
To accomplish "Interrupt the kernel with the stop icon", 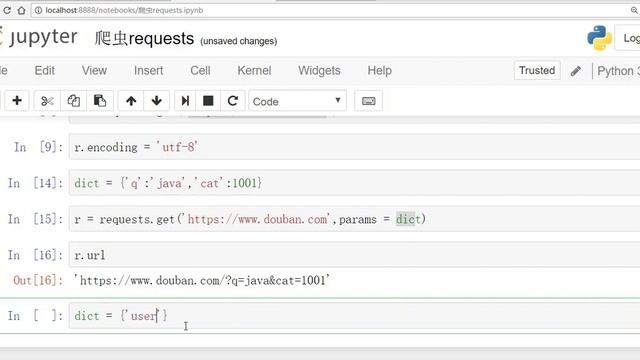I will coord(208,101).
